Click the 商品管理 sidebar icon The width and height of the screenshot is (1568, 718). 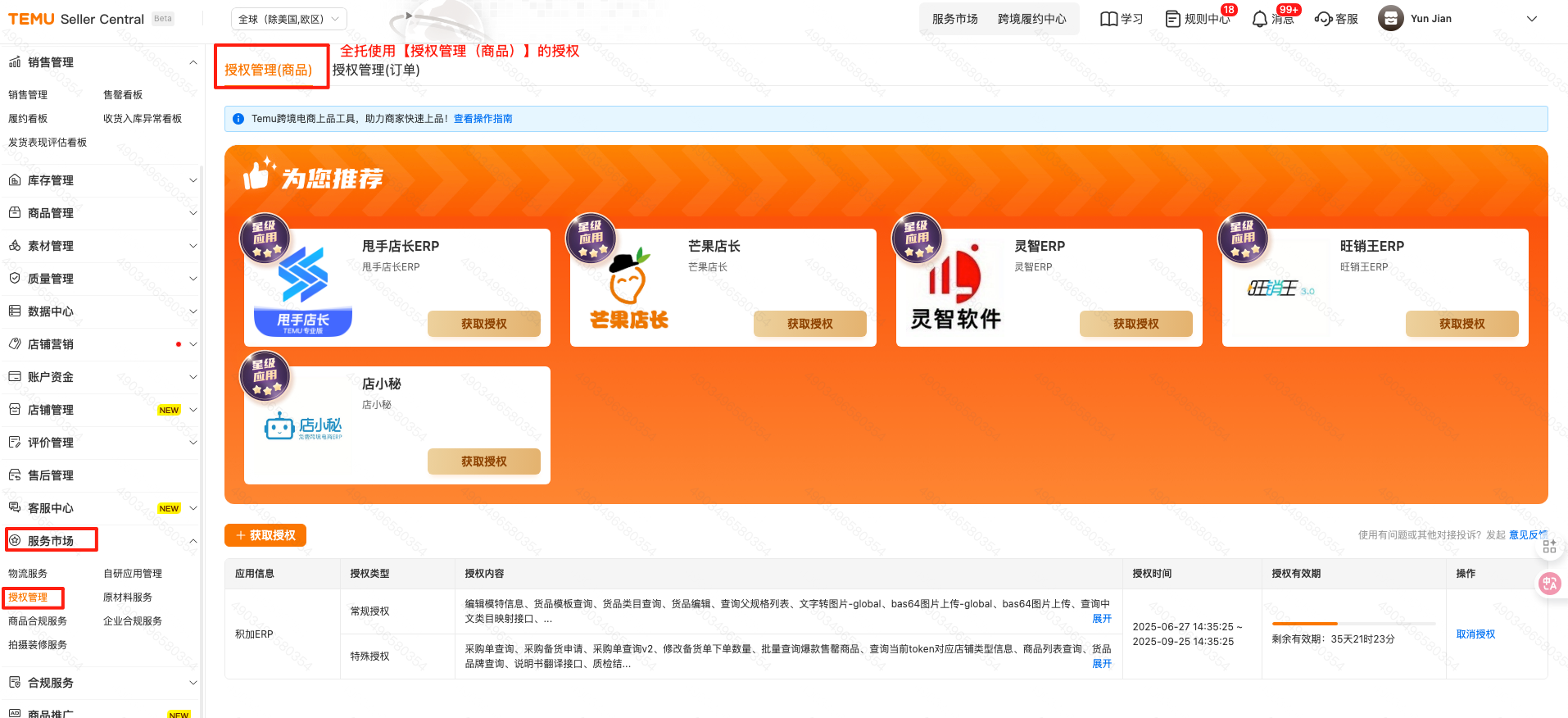15,213
